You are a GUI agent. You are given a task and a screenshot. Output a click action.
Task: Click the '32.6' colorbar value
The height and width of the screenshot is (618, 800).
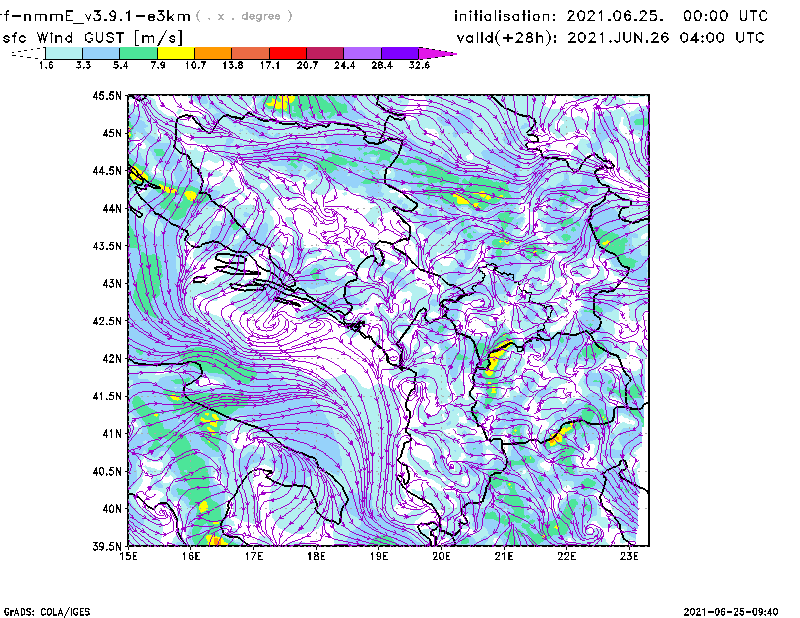point(419,65)
